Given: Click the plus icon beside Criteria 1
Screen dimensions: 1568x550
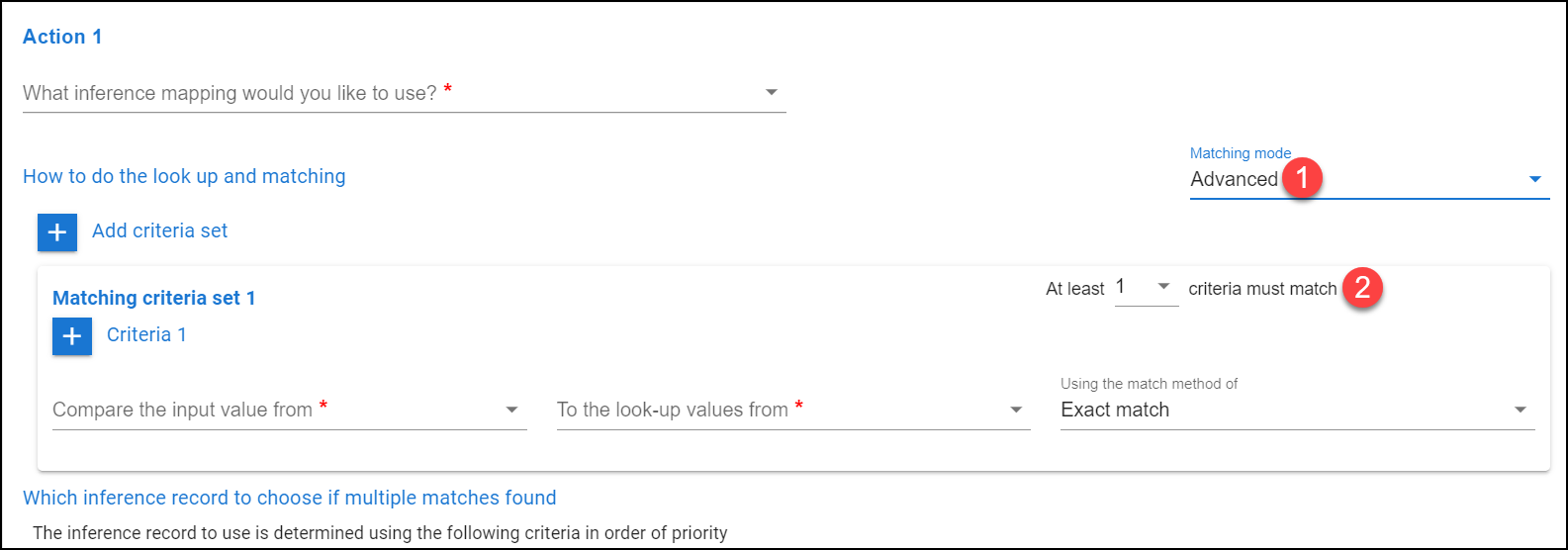Looking at the screenshot, I should (x=71, y=335).
